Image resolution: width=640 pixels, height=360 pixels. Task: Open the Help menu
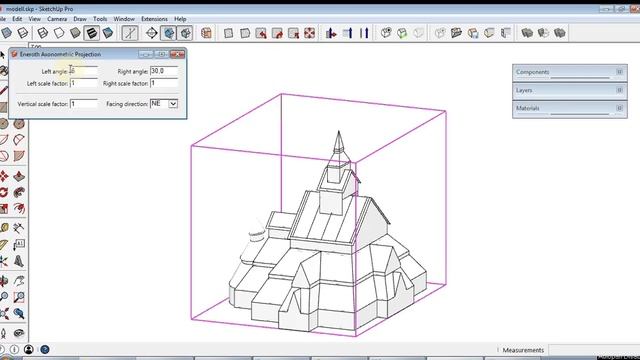pos(180,19)
